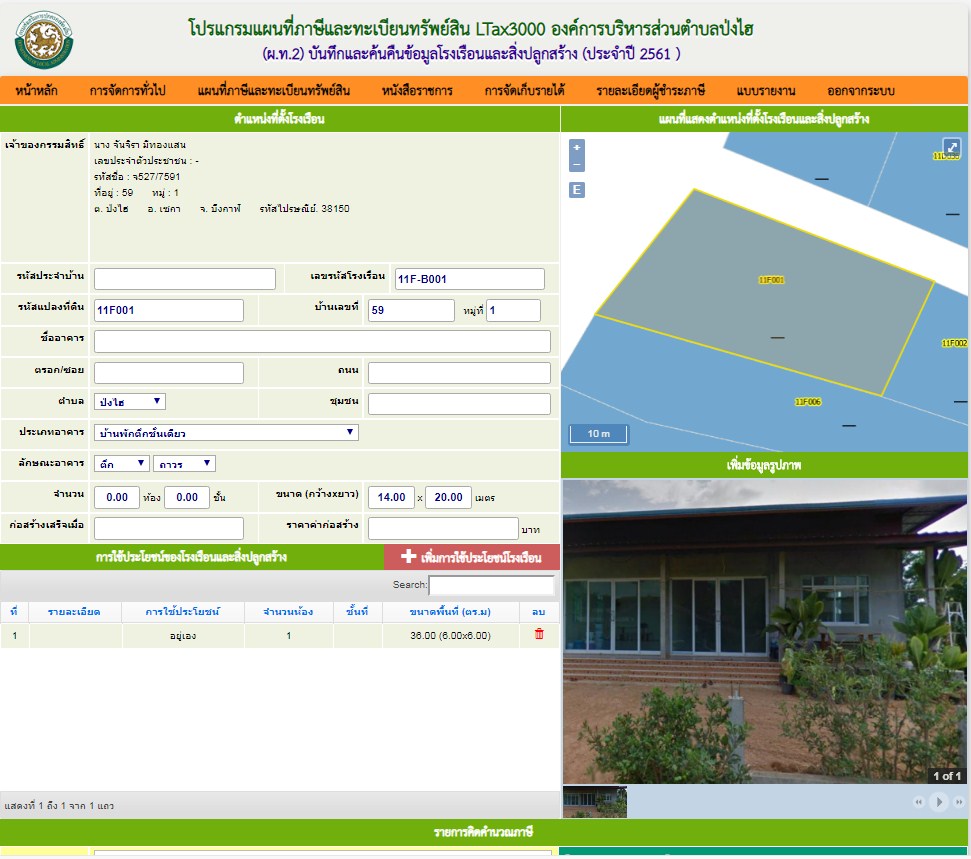Click the ก่อสร้างเสร็จเมื่อ input field

click(168, 528)
